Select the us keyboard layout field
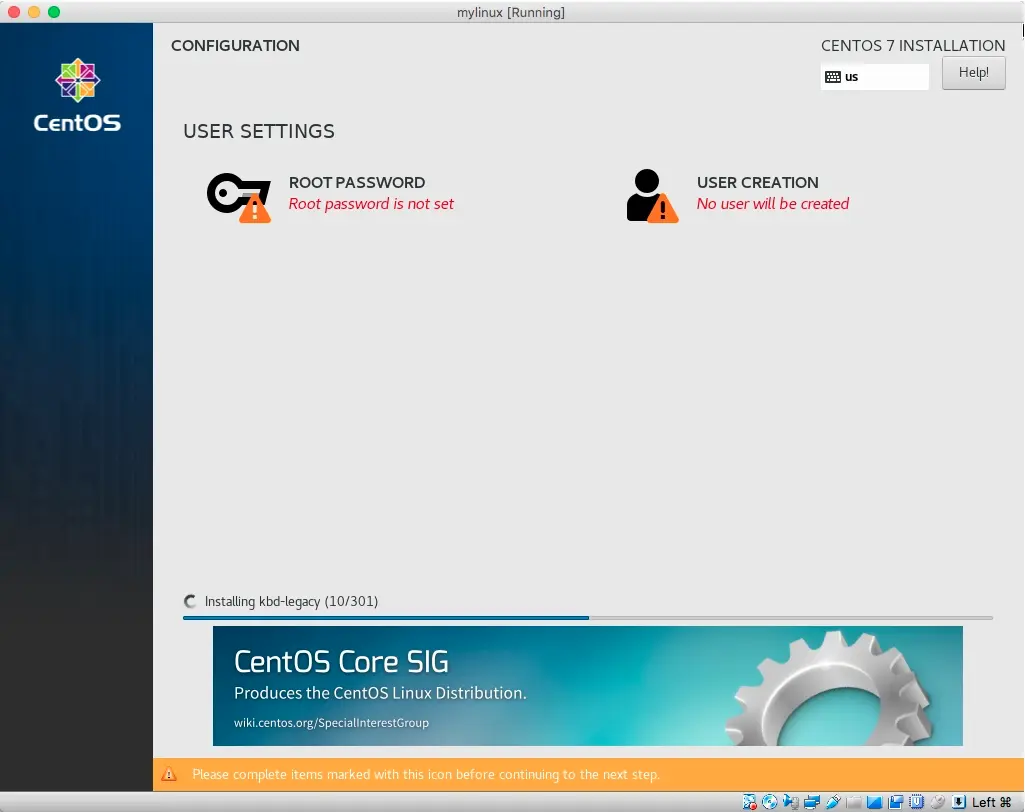The width and height of the screenshot is (1025, 812). click(875, 77)
